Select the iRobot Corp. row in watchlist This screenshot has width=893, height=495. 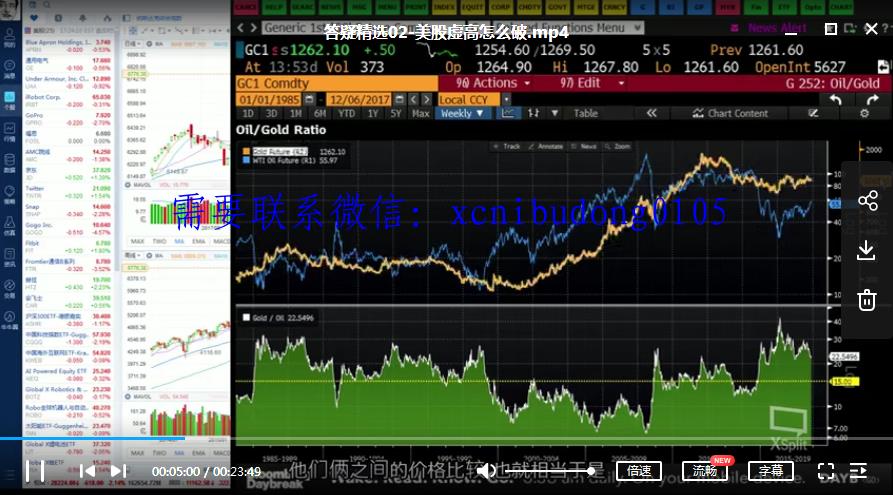[x=68, y=100]
